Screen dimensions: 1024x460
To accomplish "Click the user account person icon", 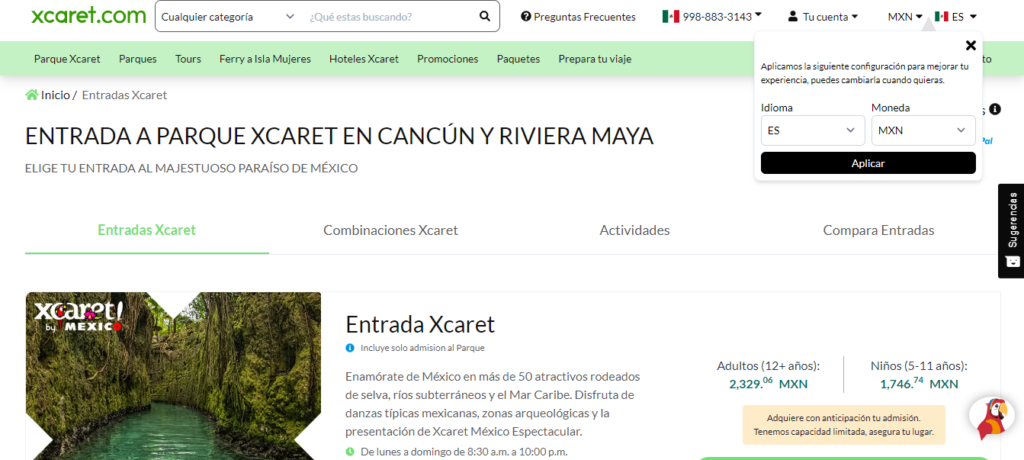I will 793,16.
